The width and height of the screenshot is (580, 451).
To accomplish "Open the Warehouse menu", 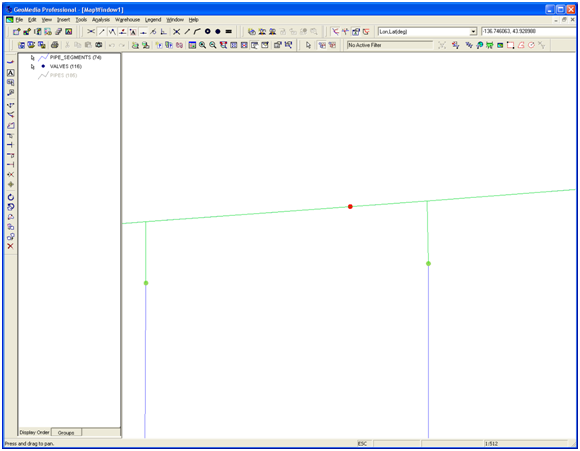I will pyautogui.click(x=127, y=20).
